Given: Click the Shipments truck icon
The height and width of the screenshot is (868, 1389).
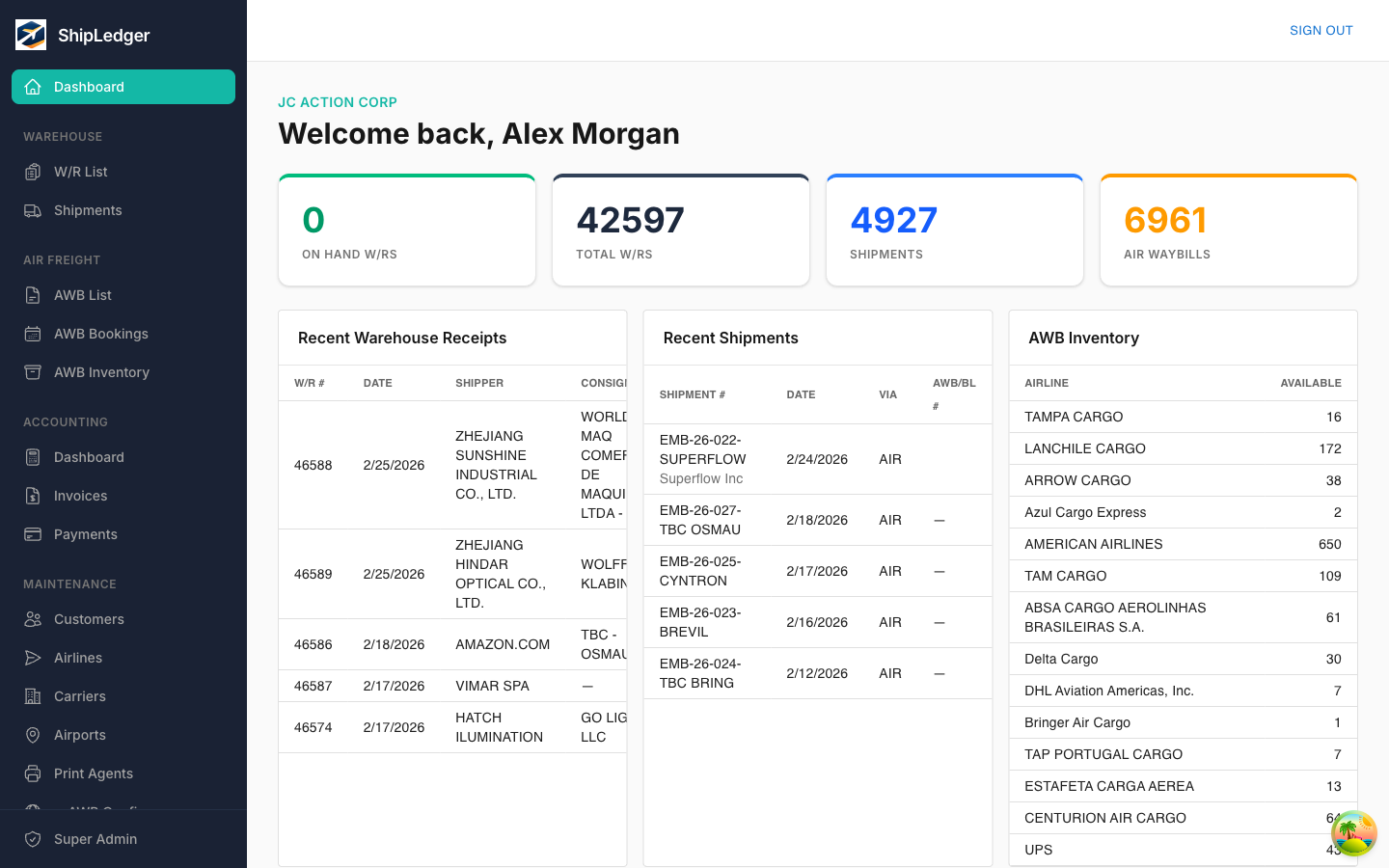Looking at the screenshot, I should [33, 210].
